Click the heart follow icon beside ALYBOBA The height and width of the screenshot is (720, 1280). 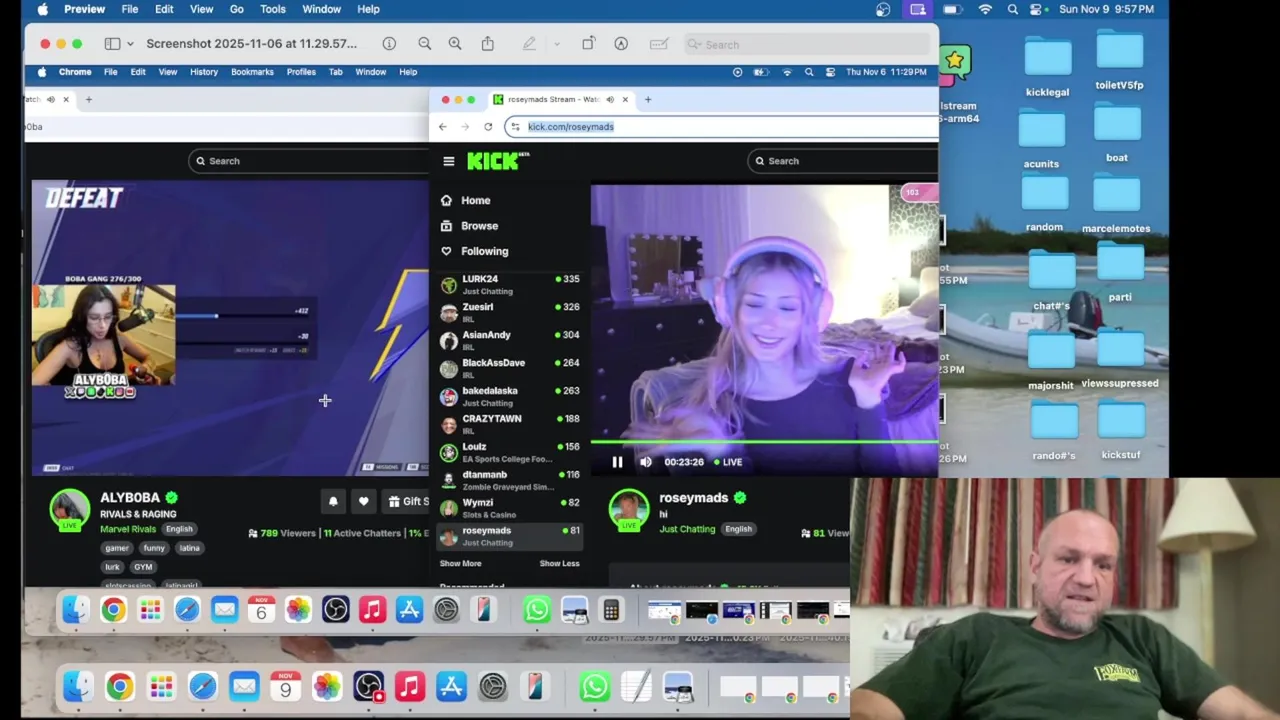pyautogui.click(x=364, y=501)
